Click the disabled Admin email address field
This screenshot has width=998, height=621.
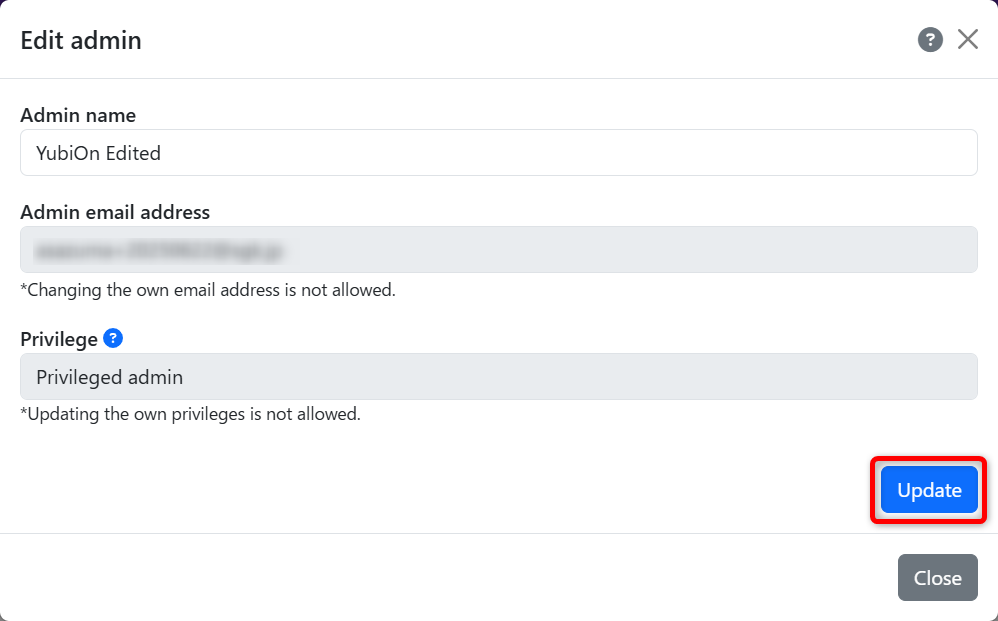pos(499,249)
